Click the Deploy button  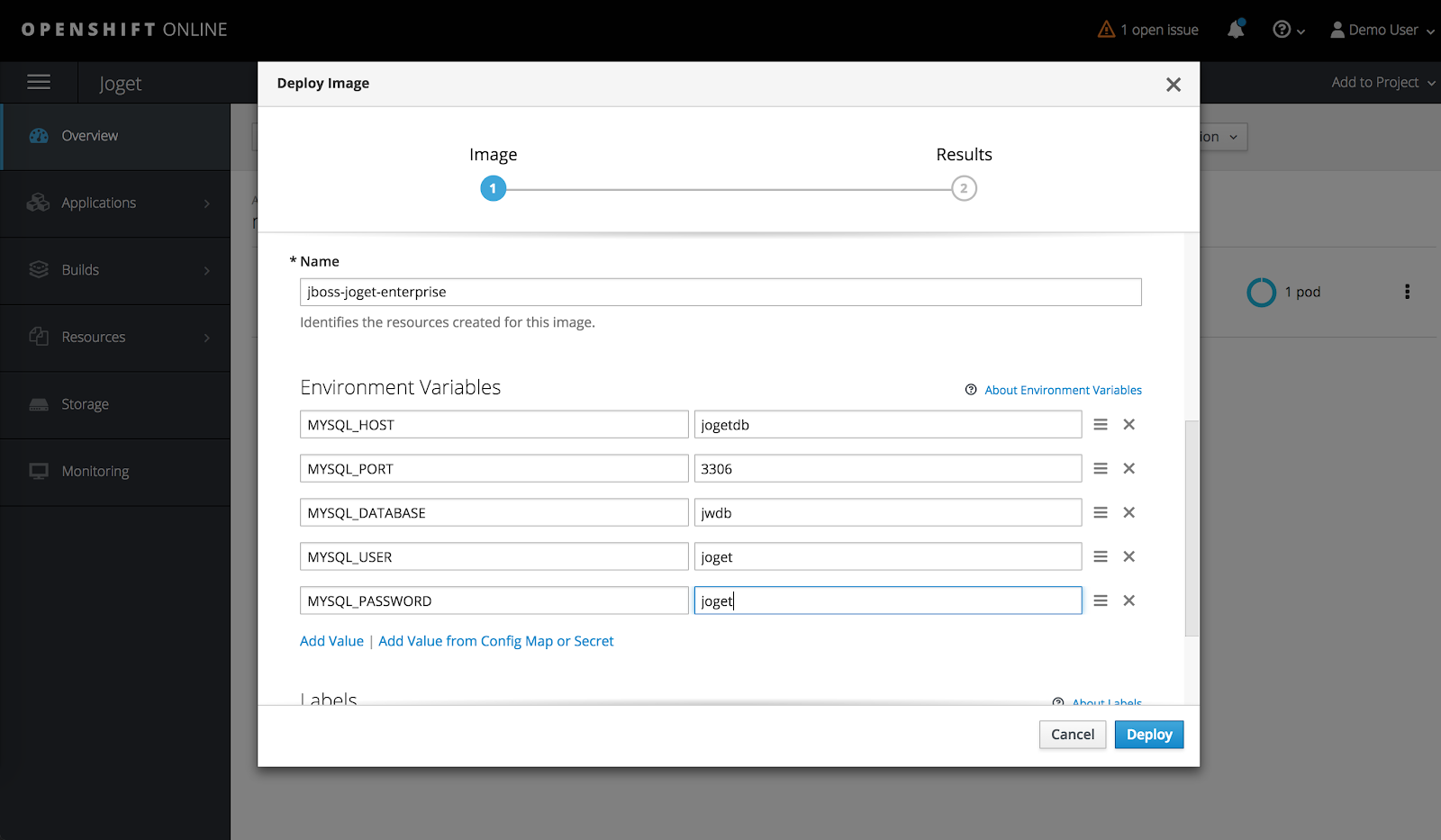coord(1149,735)
